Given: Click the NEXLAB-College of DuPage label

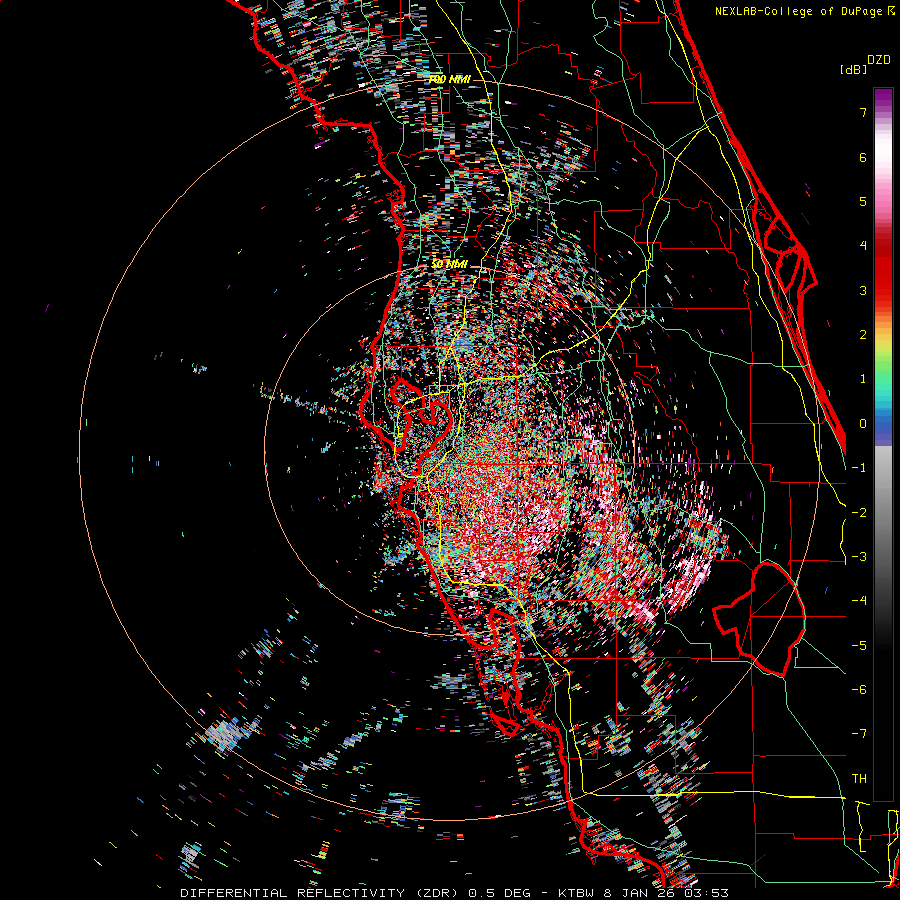Looking at the screenshot, I should 804,11.
